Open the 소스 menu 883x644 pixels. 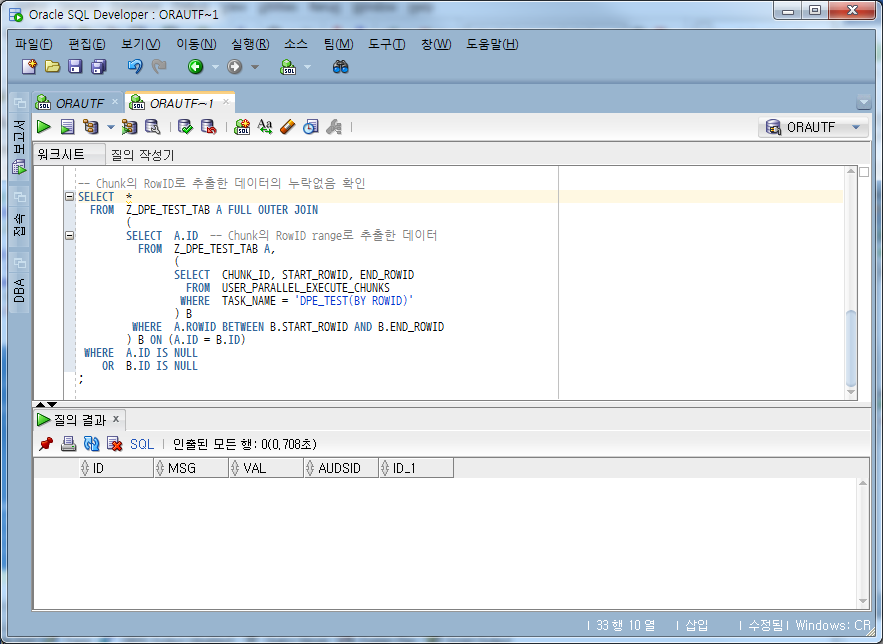coord(296,44)
